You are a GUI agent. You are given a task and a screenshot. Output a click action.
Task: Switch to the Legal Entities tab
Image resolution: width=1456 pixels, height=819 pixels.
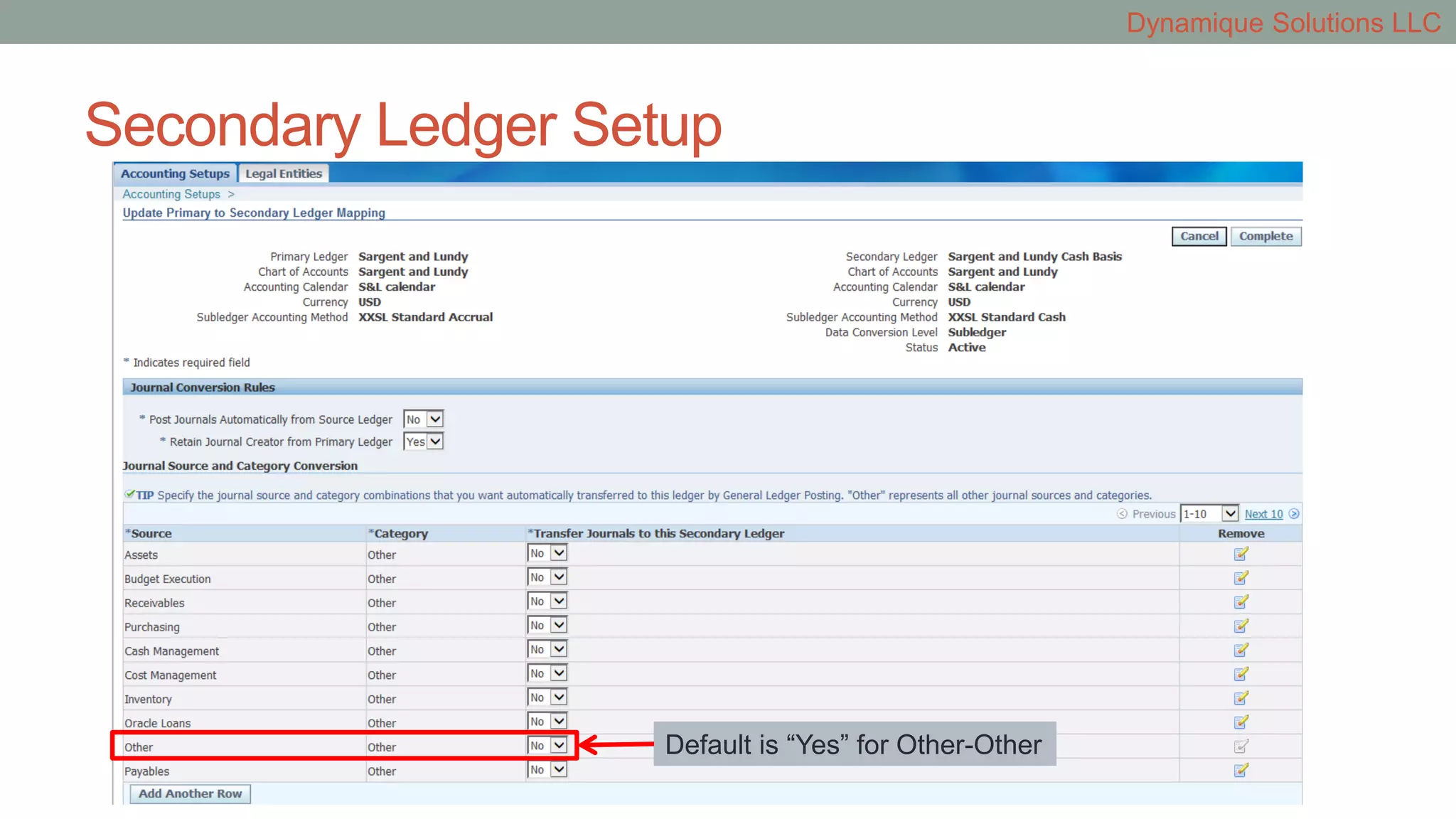[x=284, y=173]
